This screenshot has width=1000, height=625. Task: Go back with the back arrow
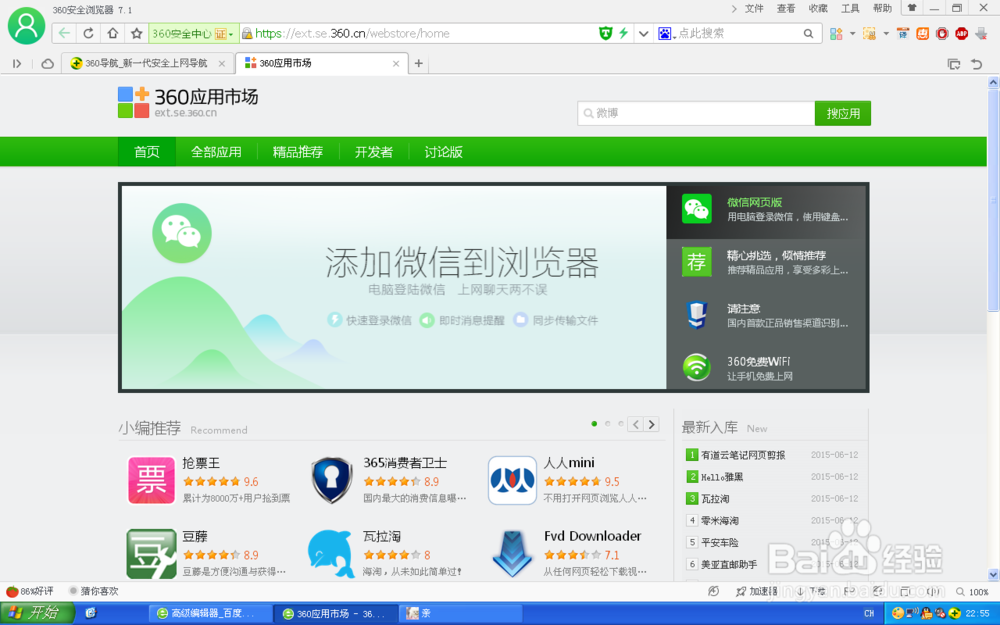point(64,34)
